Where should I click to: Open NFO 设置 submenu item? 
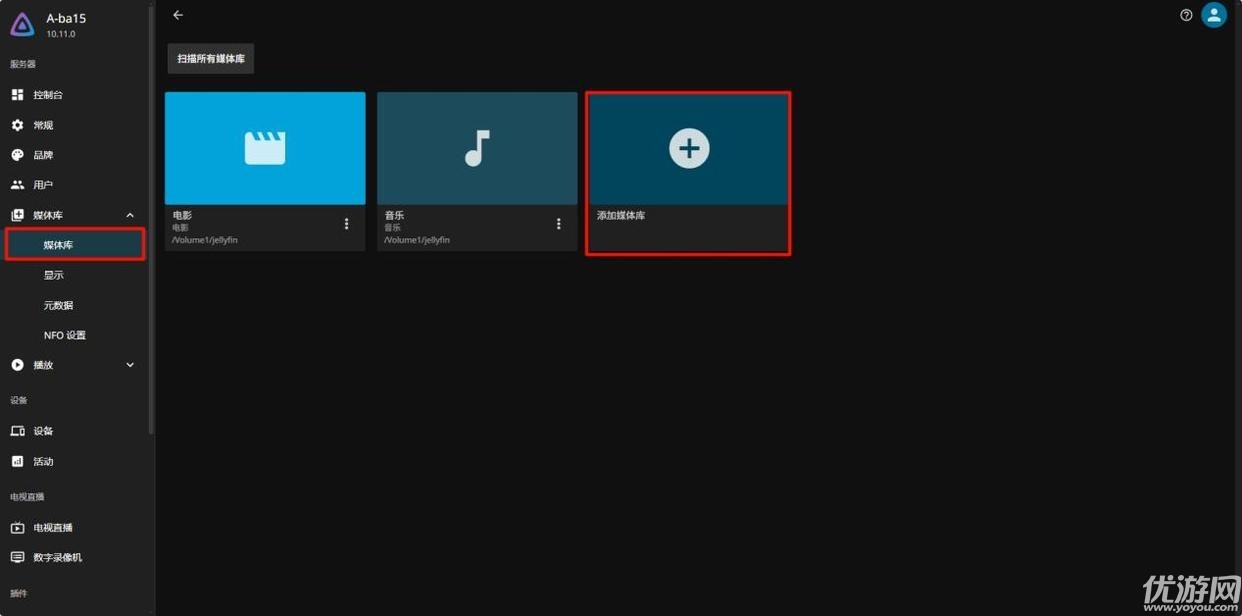[x=65, y=335]
